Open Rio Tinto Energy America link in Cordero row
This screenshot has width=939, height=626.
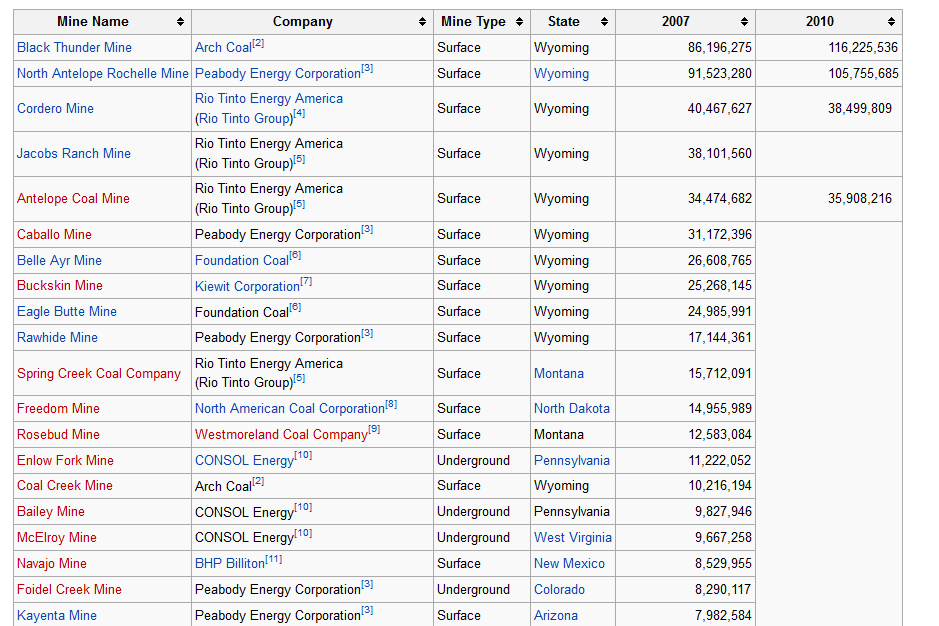click(x=269, y=99)
